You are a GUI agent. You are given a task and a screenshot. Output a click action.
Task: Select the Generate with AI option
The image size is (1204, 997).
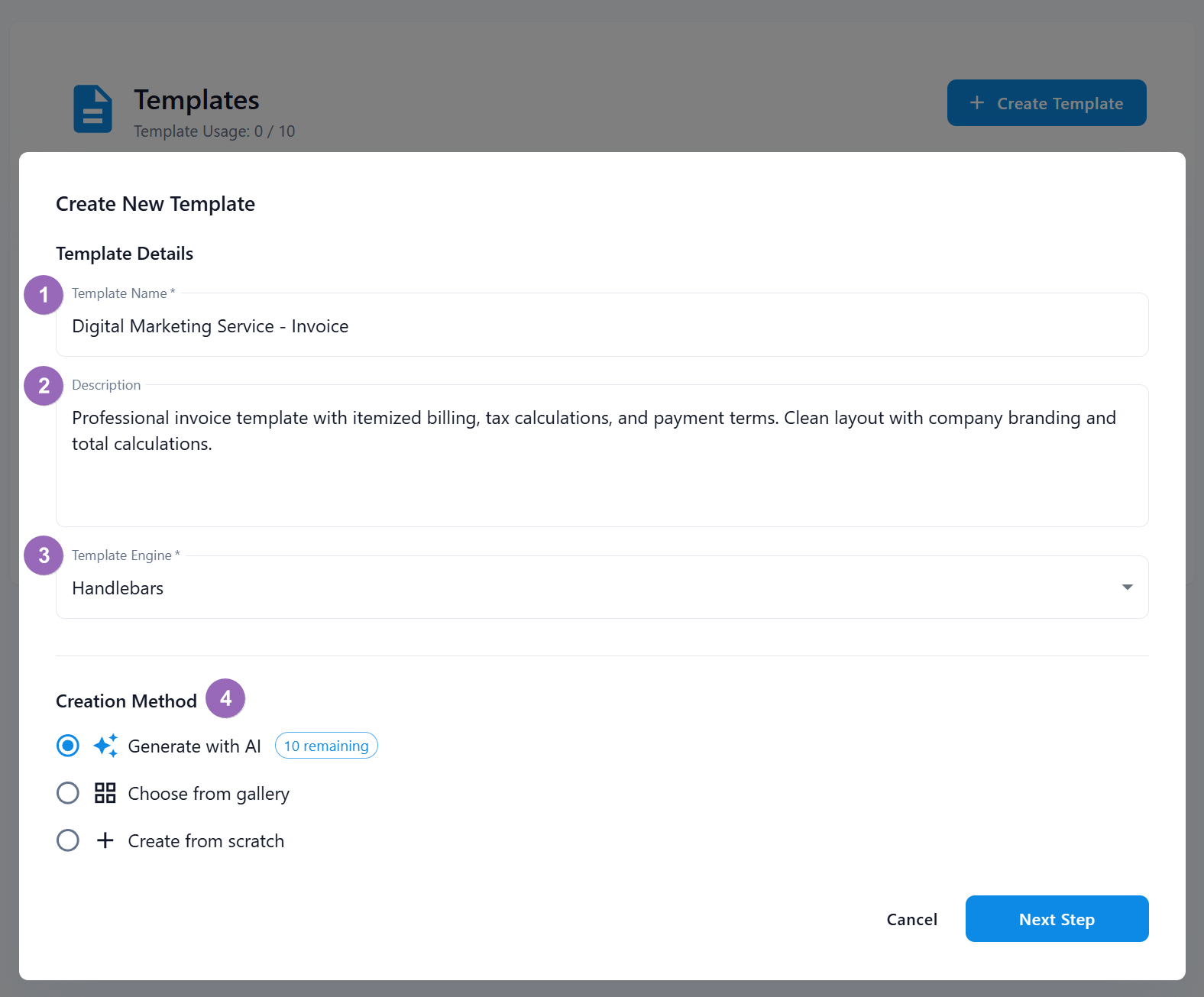68,745
